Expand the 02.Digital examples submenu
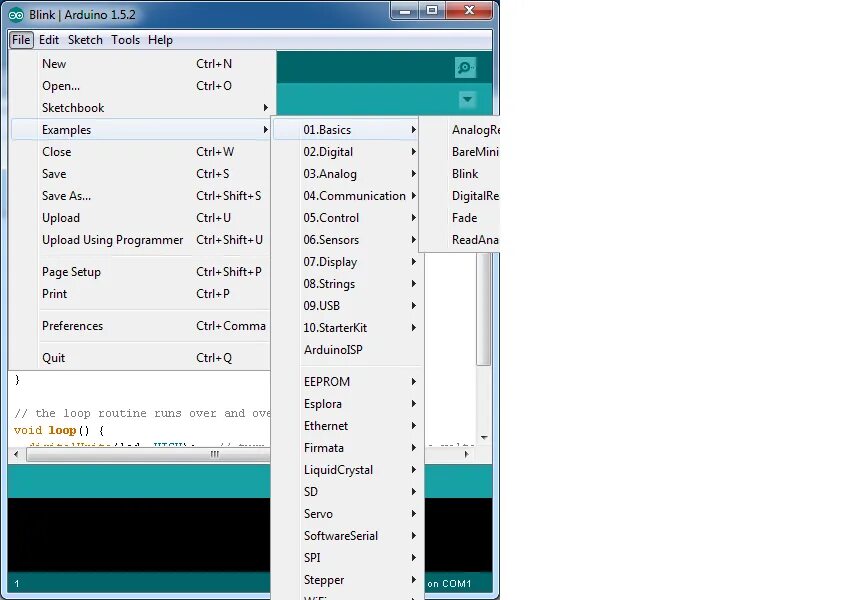Screen dimensions: 864x600 (347, 152)
